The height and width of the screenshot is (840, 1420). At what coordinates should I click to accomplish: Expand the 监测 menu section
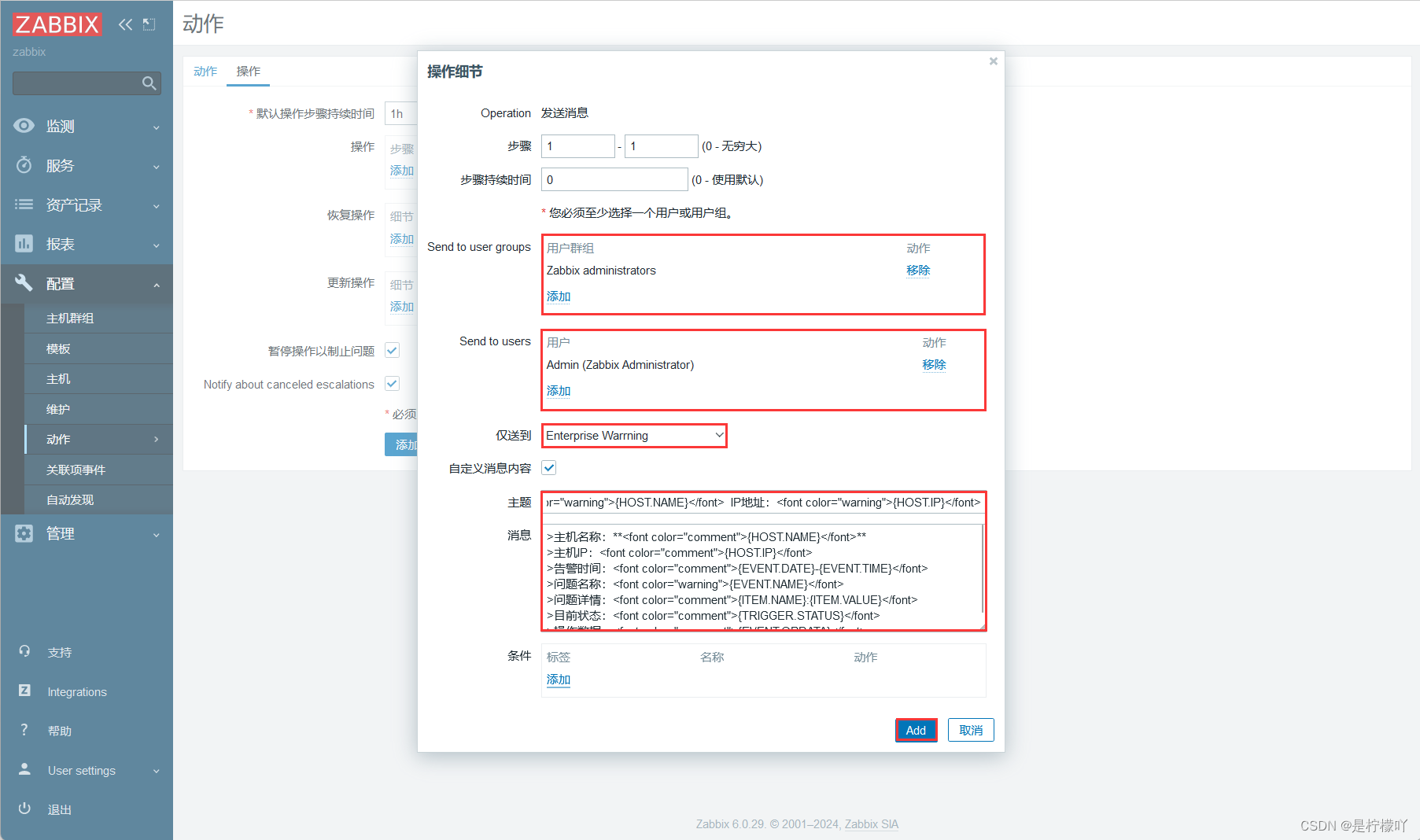(x=157, y=127)
